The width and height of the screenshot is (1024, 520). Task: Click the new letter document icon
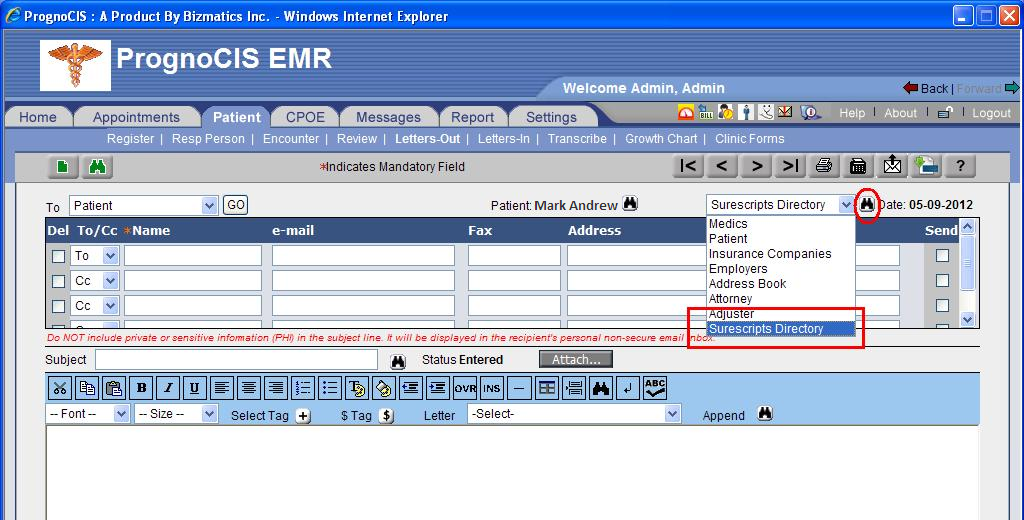point(63,167)
